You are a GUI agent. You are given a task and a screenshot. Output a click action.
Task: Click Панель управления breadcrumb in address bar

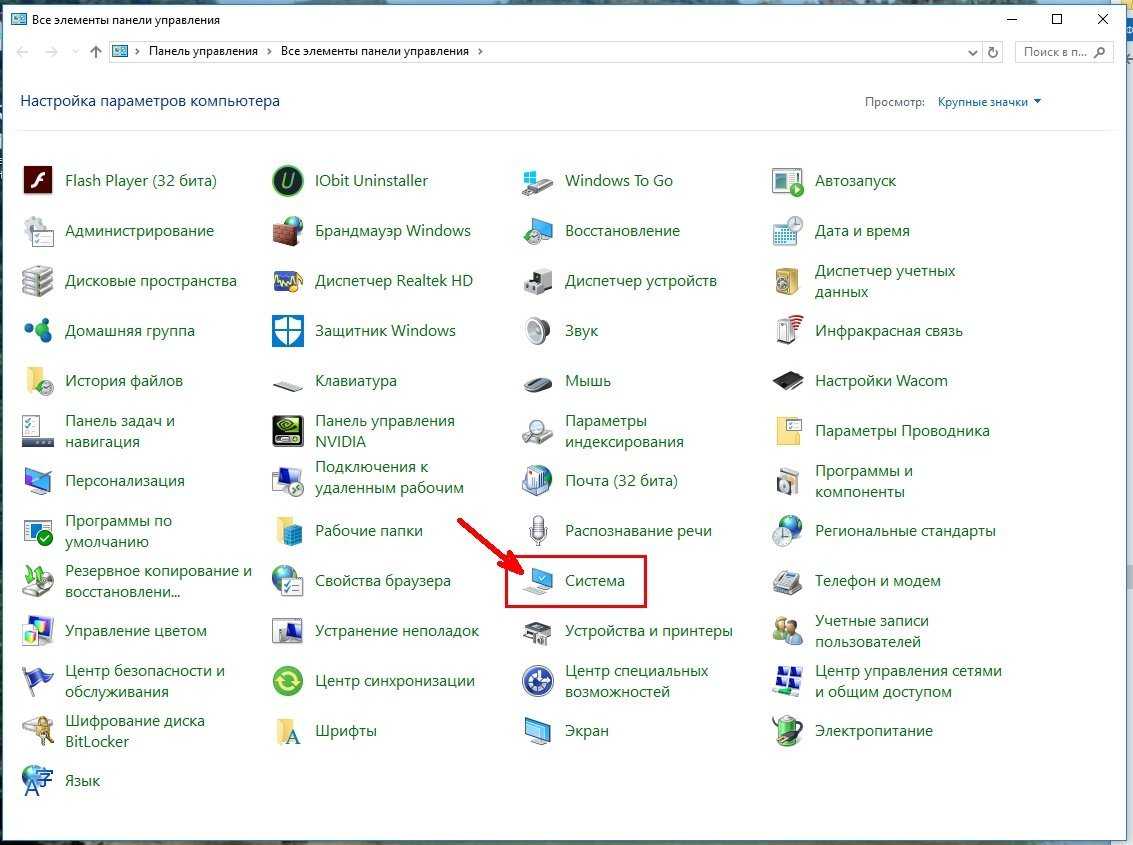(x=203, y=51)
